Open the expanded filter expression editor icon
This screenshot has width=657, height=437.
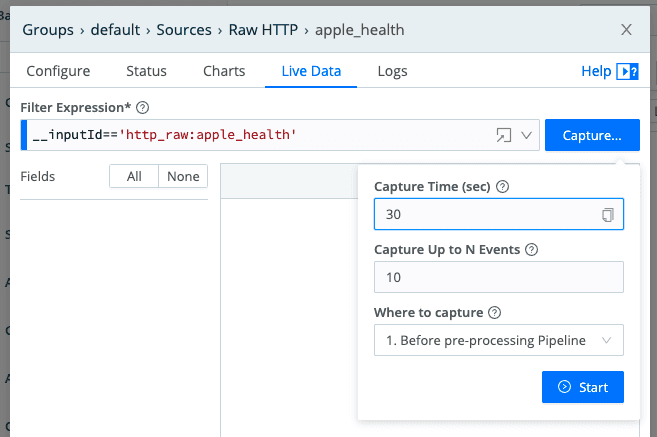tap(504, 135)
